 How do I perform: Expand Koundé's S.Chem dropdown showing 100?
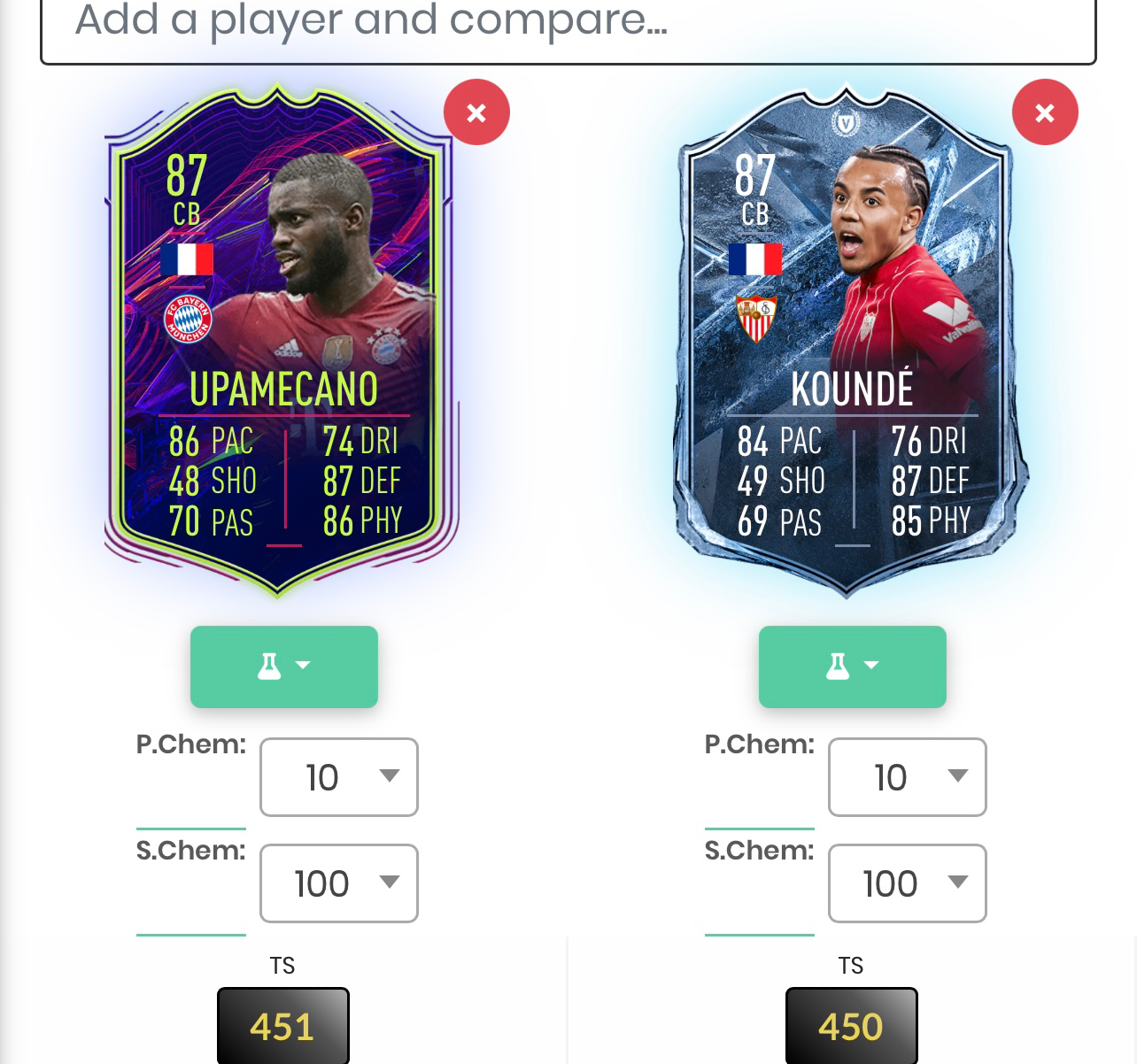pos(908,883)
